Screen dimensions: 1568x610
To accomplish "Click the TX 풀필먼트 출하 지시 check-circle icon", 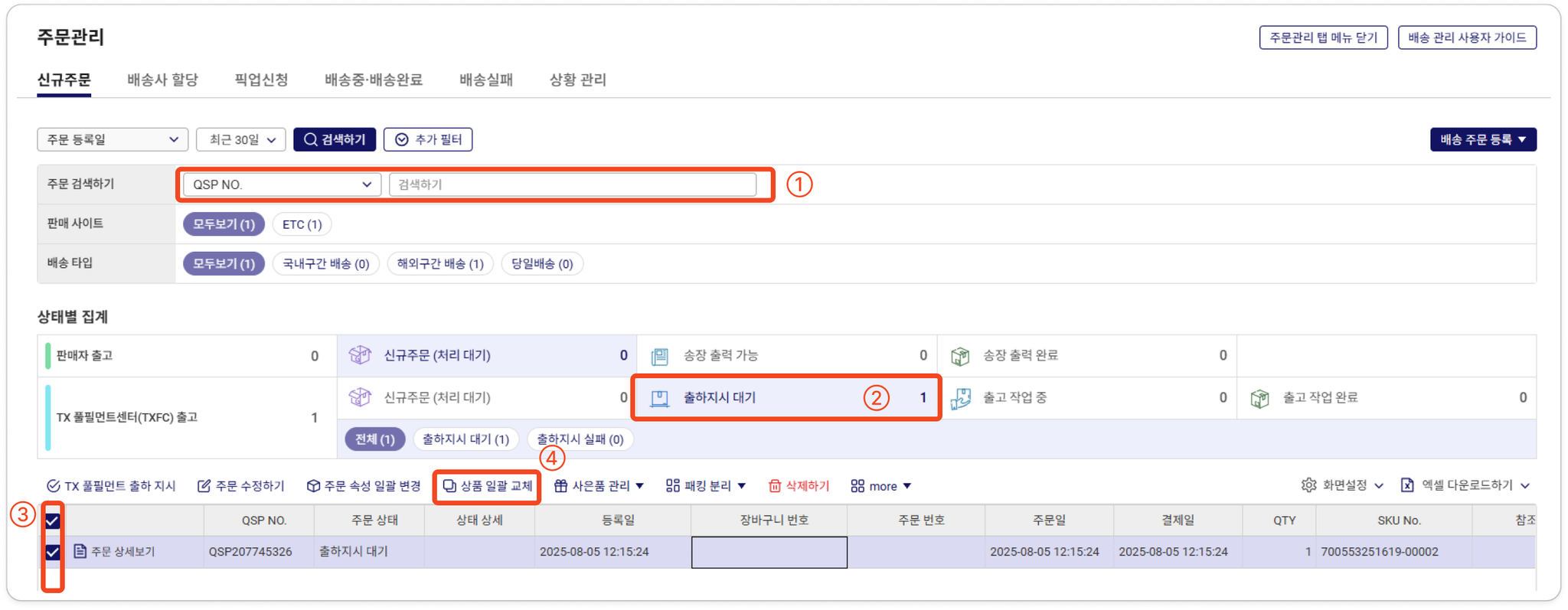I will click(x=53, y=486).
